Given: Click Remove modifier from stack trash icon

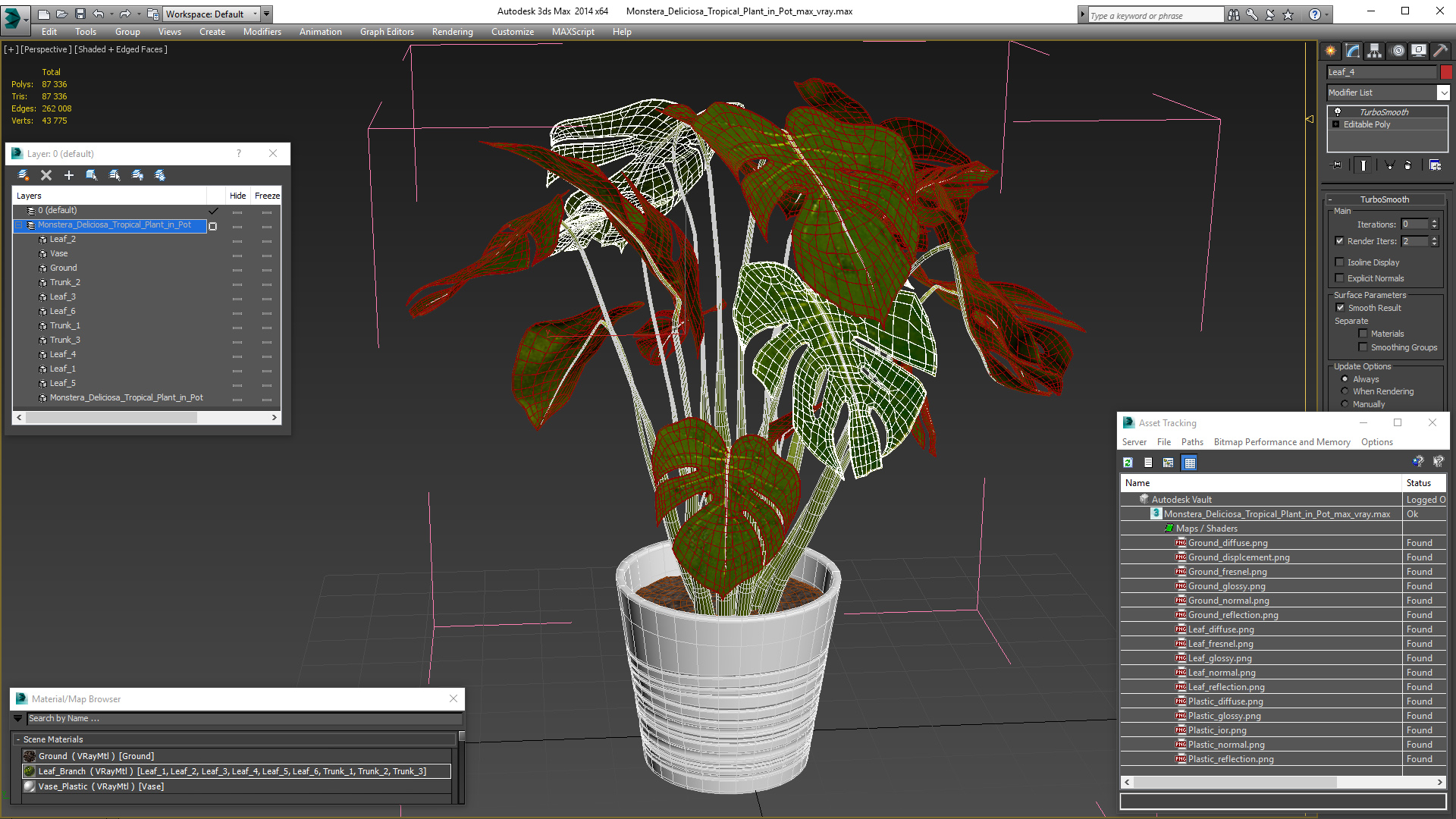Looking at the screenshot, I should [1407, 165].
